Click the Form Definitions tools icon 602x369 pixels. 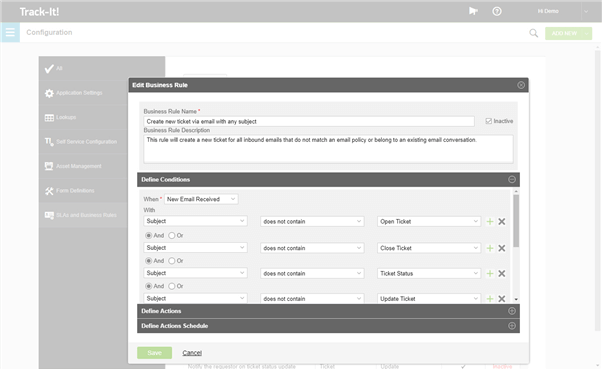[x=49, y=190]
